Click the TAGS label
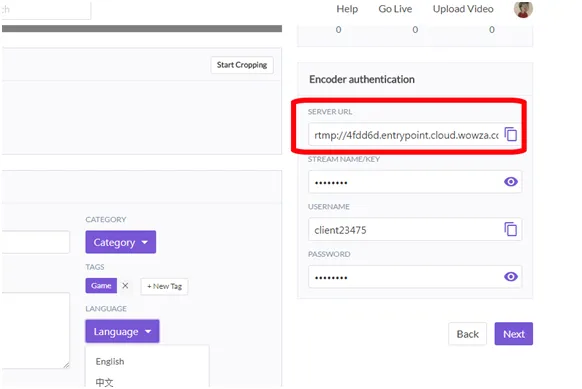This screenshot has width=582, height=389. (x=95, y=267)
